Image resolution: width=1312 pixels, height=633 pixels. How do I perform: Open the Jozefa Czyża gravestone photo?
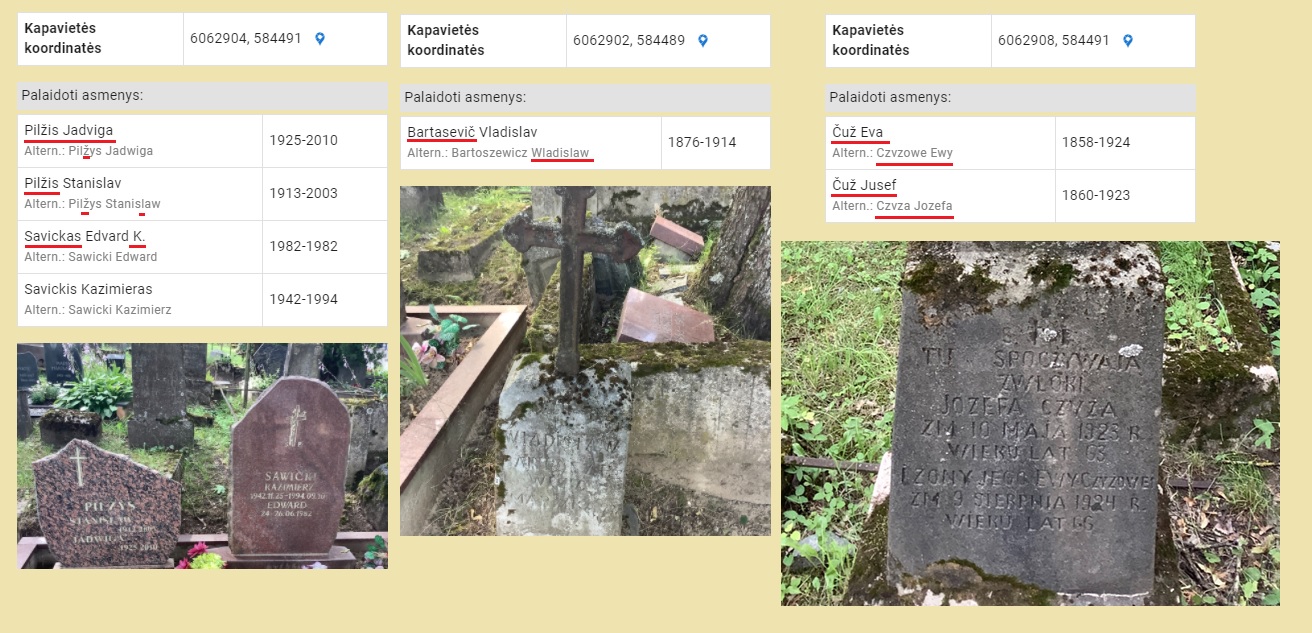point(1030,423)
